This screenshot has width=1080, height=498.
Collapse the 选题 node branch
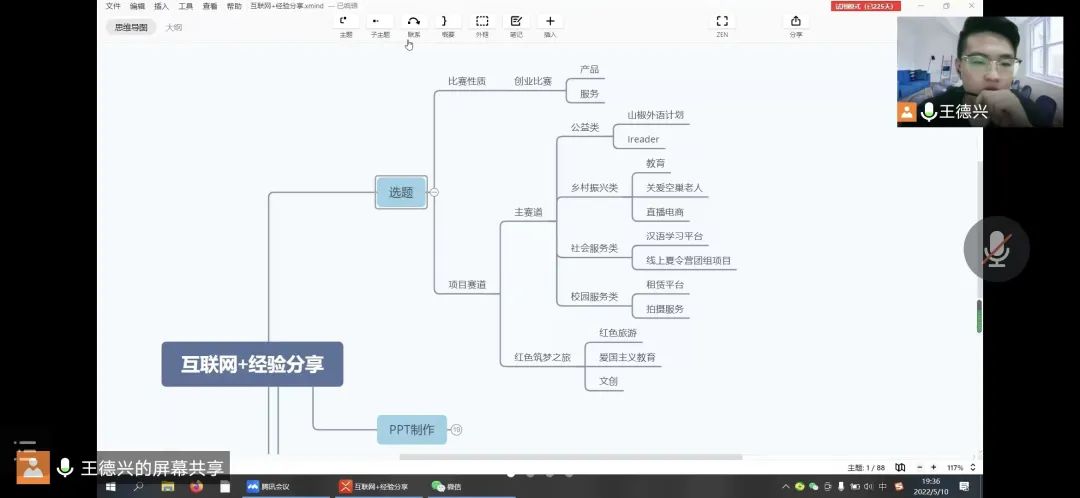click(434, 192)
